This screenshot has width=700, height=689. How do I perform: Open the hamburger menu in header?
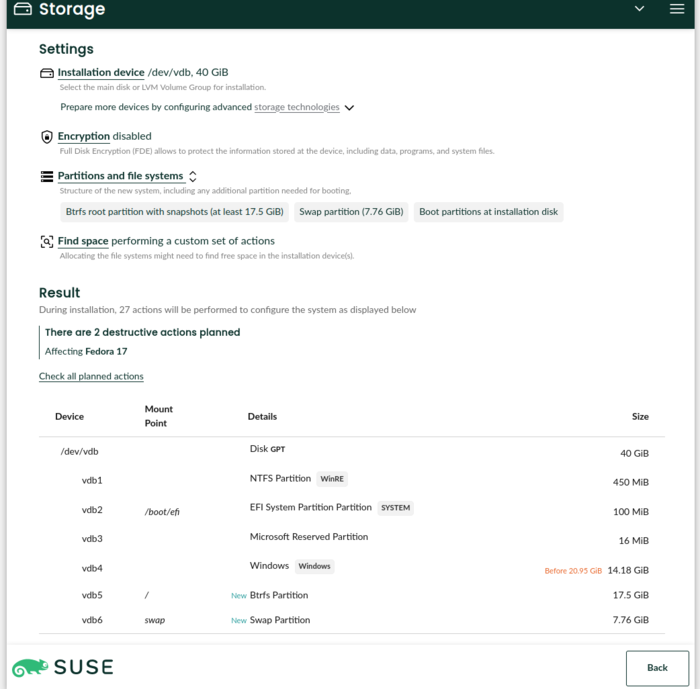tap(677, 9)
